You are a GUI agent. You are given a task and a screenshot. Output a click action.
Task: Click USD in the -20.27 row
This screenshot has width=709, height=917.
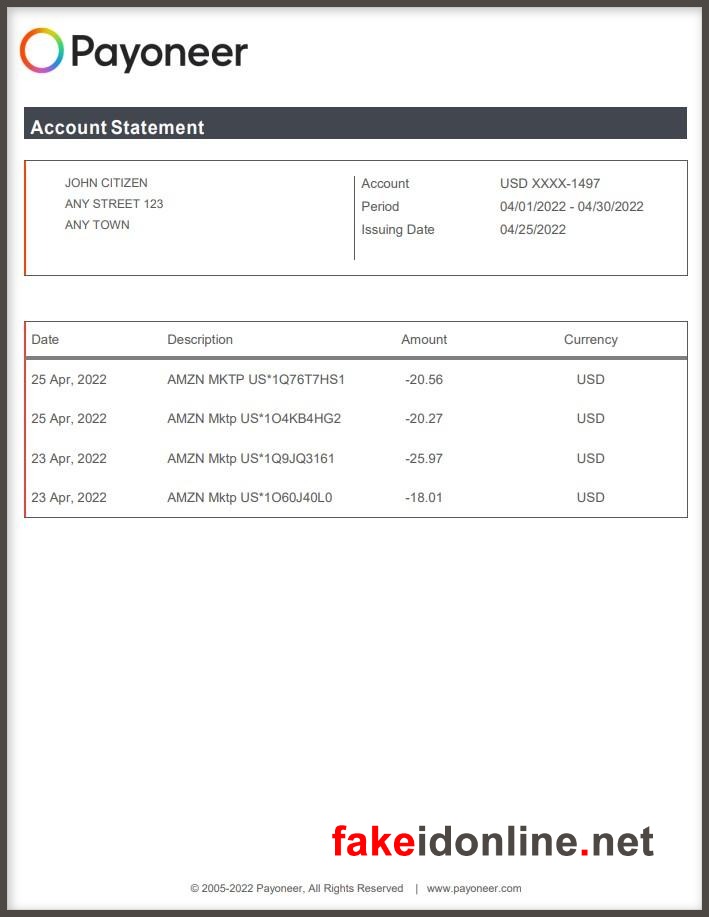(x=591, y=419)
